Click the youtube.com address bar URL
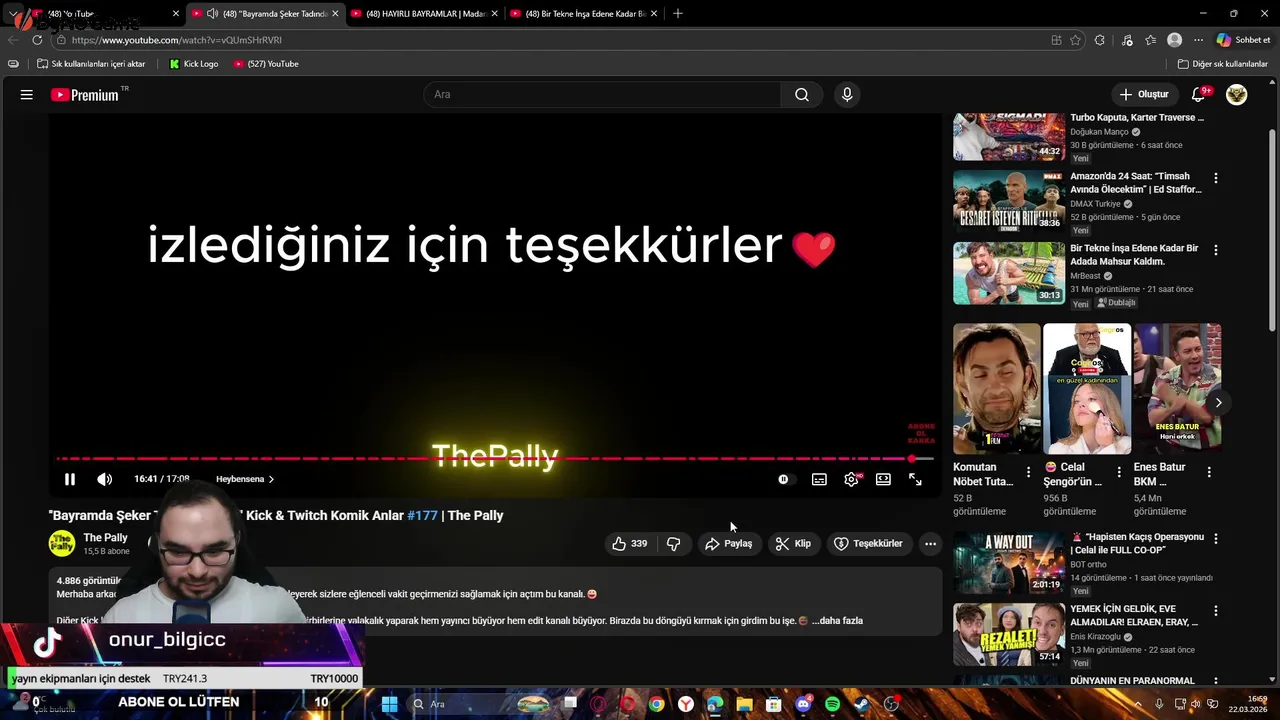This screenshot has width=1280, height=720. coord(177,40)
